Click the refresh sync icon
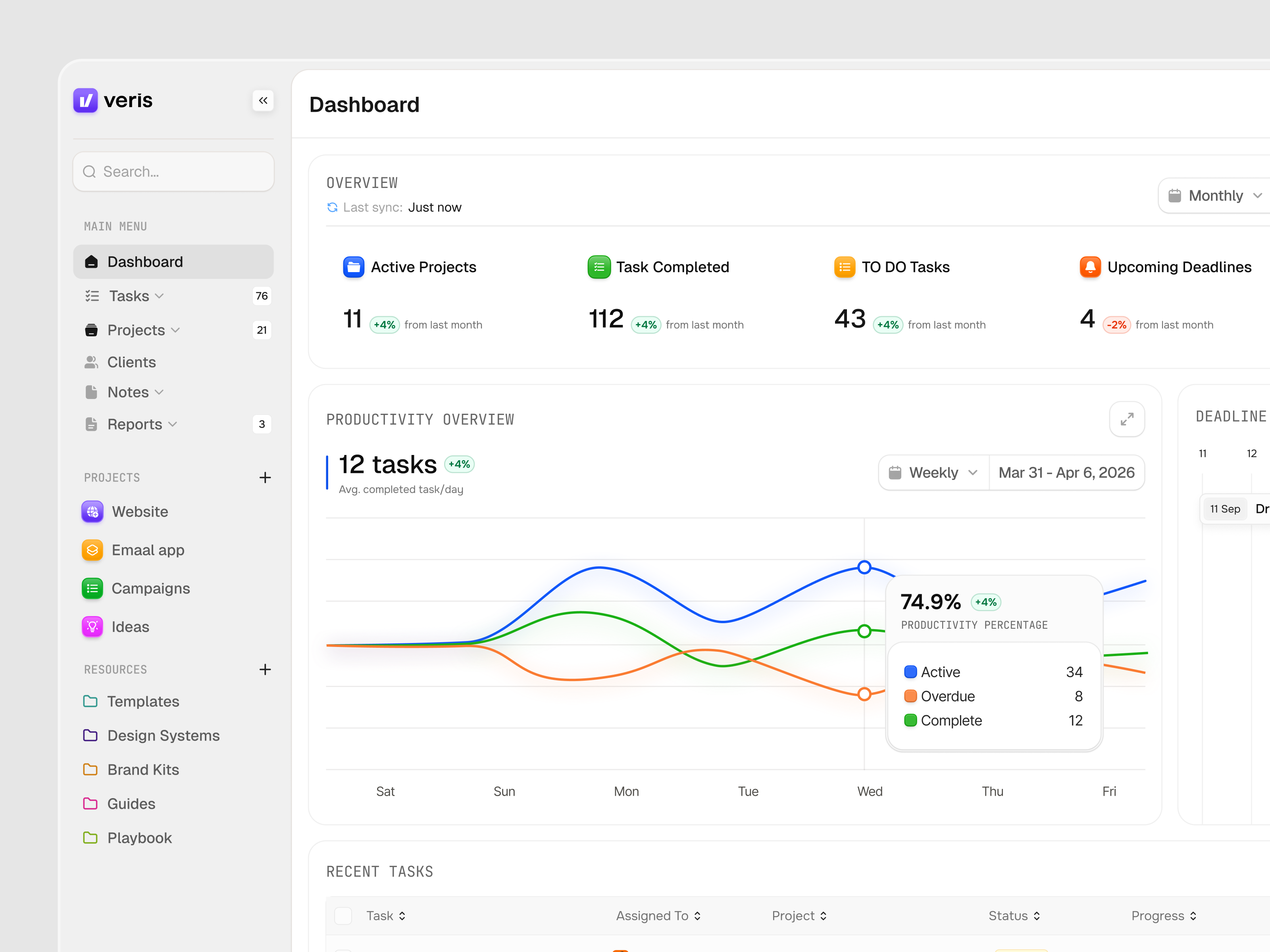The height and width of the screenshot is (952, 1270). coord(333,207)
